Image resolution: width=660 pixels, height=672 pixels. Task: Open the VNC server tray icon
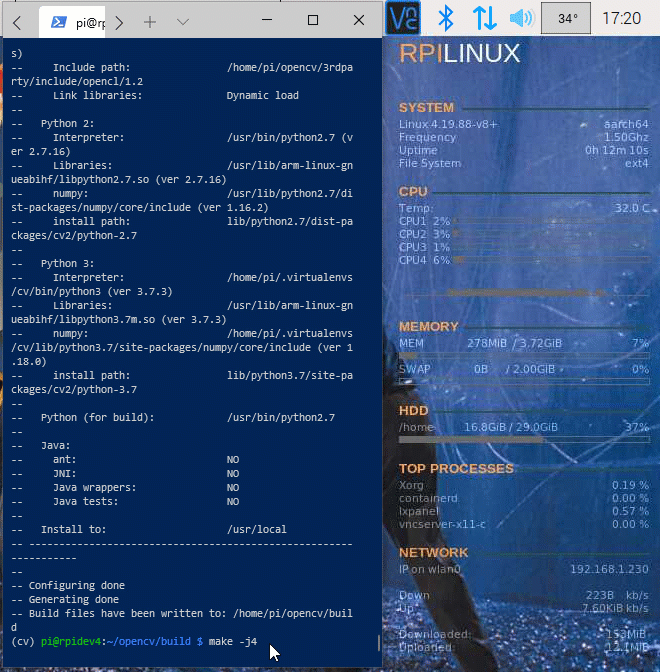click(x=403, y=18)
